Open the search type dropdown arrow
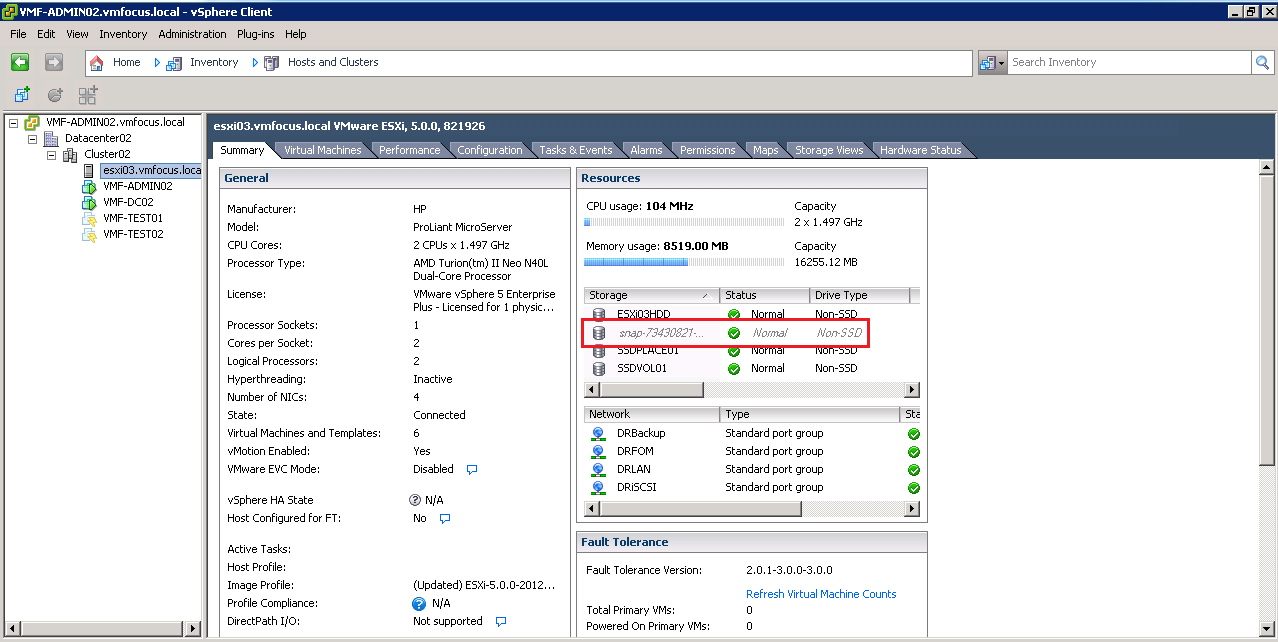Viewport: 1278px width, 642px height. pos(1000,63)
